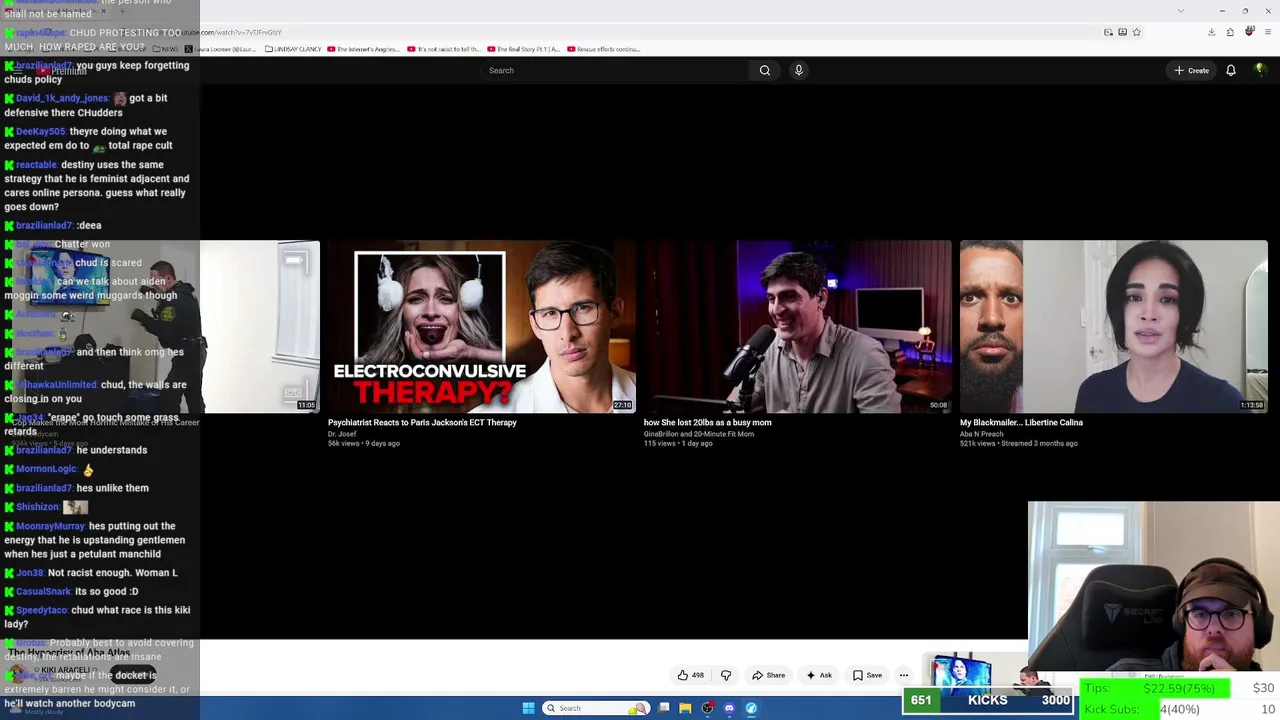The image size is (1280, 720).
Task: Save the video to a playlist
Action: [x=867, y=675]
